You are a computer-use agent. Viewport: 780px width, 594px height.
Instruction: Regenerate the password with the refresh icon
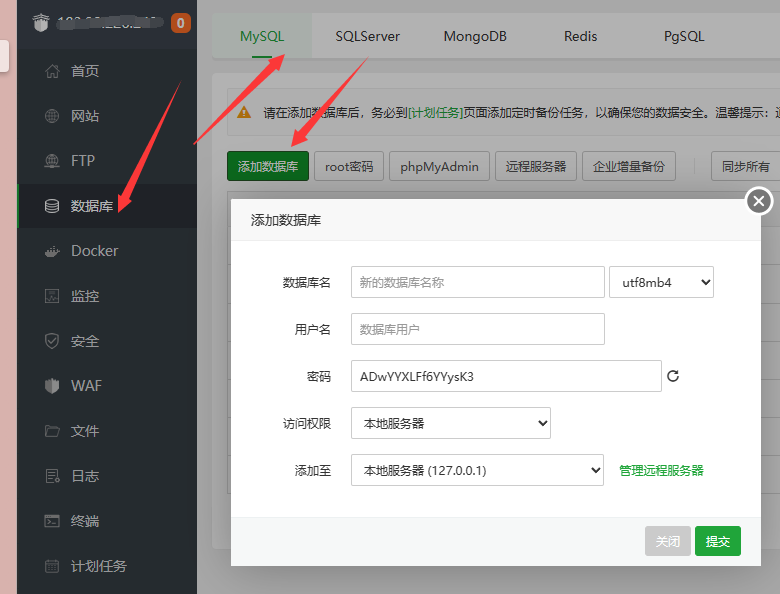click(x=673, y=376)
